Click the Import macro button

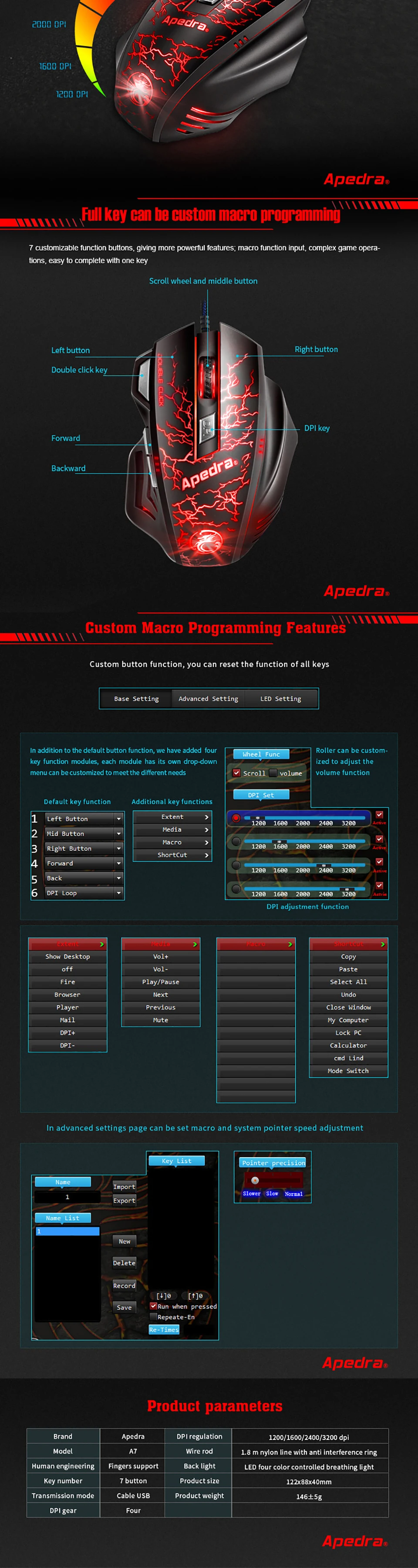(124, 1186)
